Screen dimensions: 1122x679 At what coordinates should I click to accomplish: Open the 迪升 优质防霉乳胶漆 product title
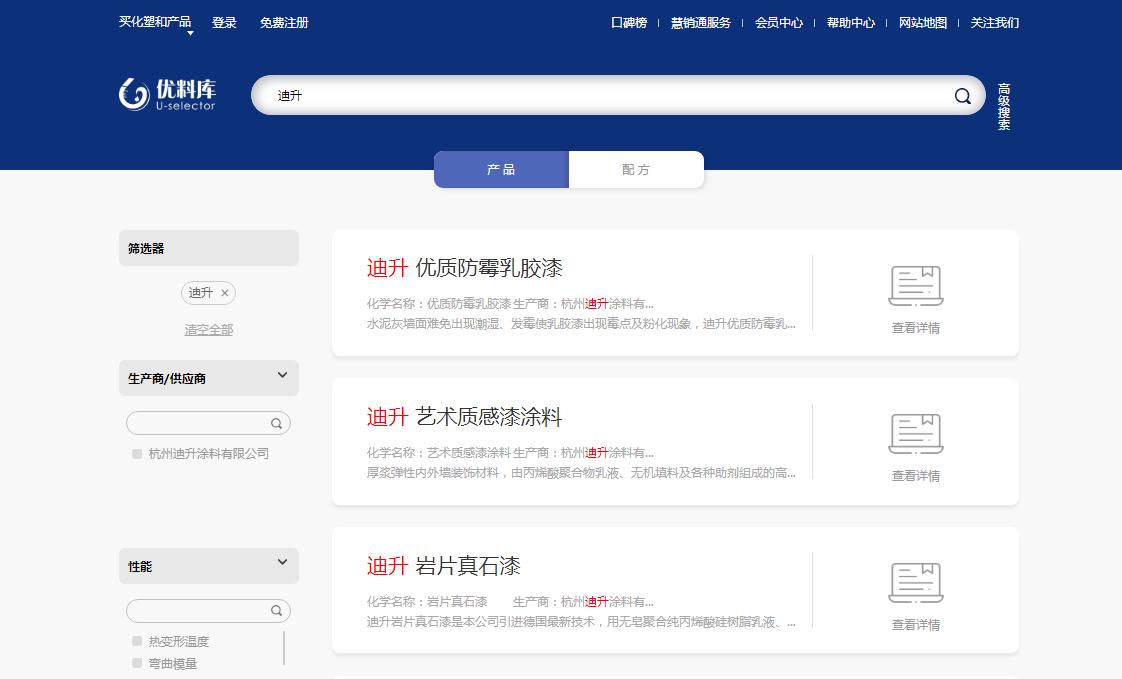tap(464, 268)
